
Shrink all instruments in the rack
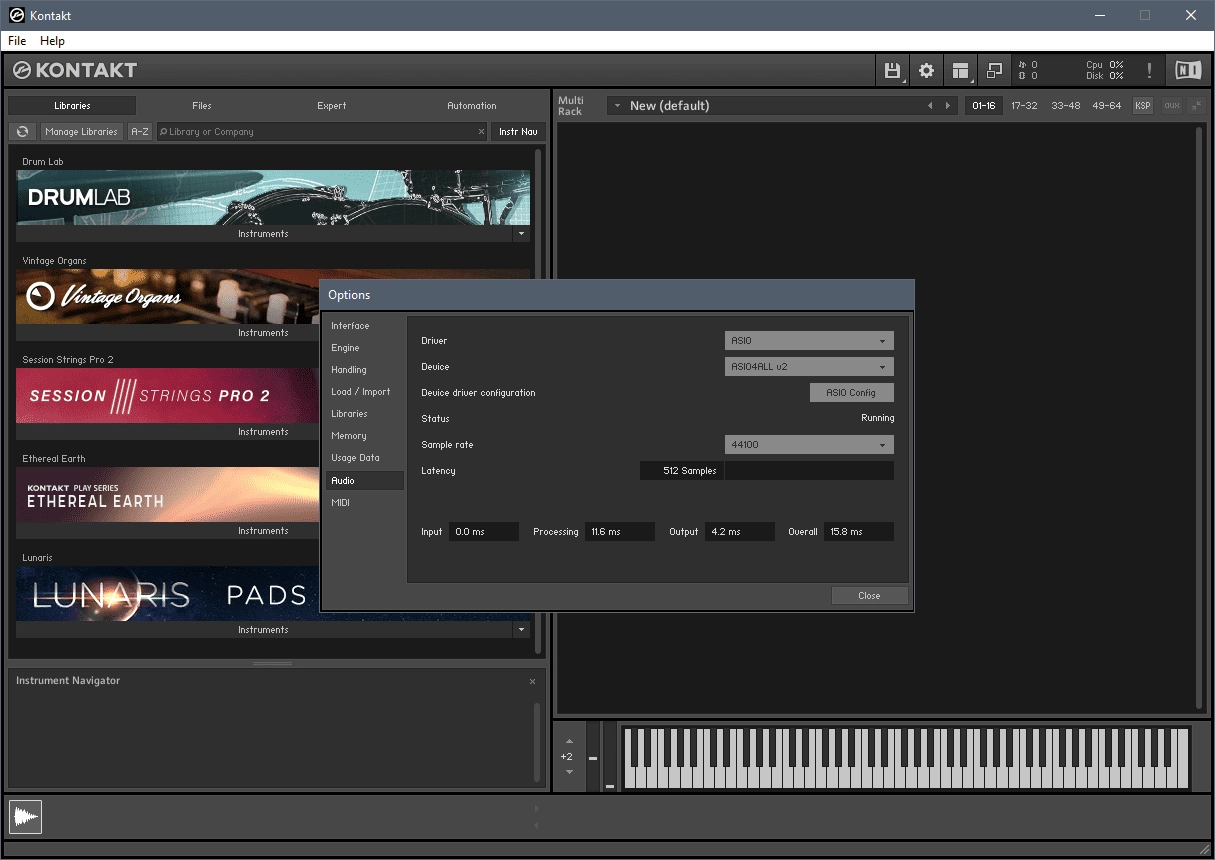coord(1197,105)
